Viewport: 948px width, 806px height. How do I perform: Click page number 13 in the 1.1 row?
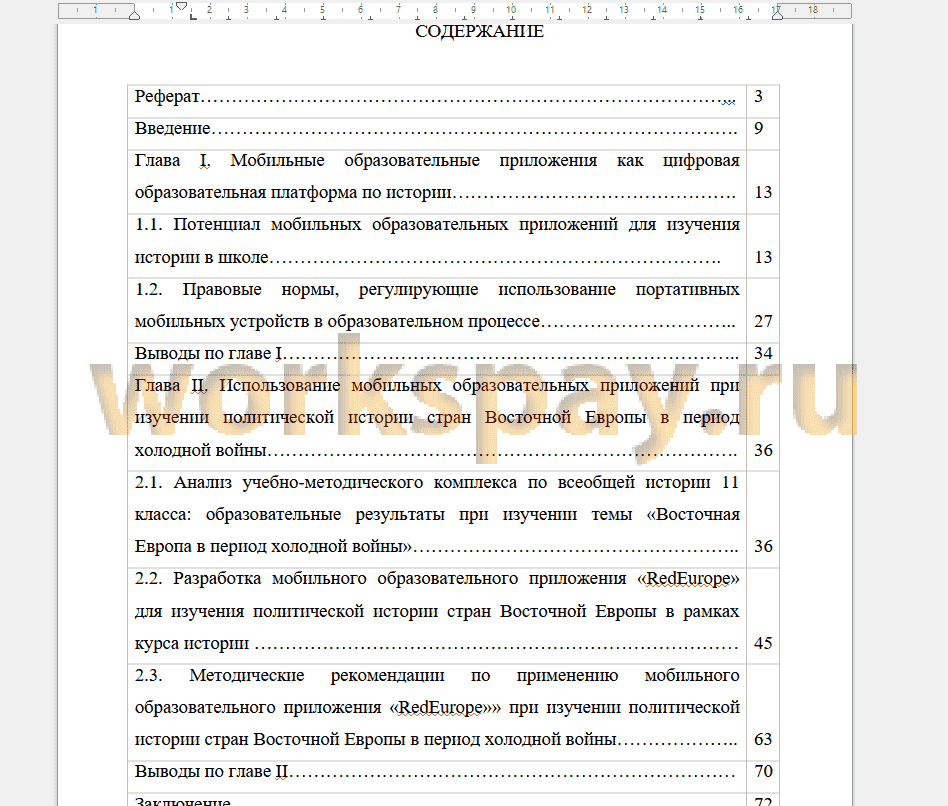click(763, 258)
